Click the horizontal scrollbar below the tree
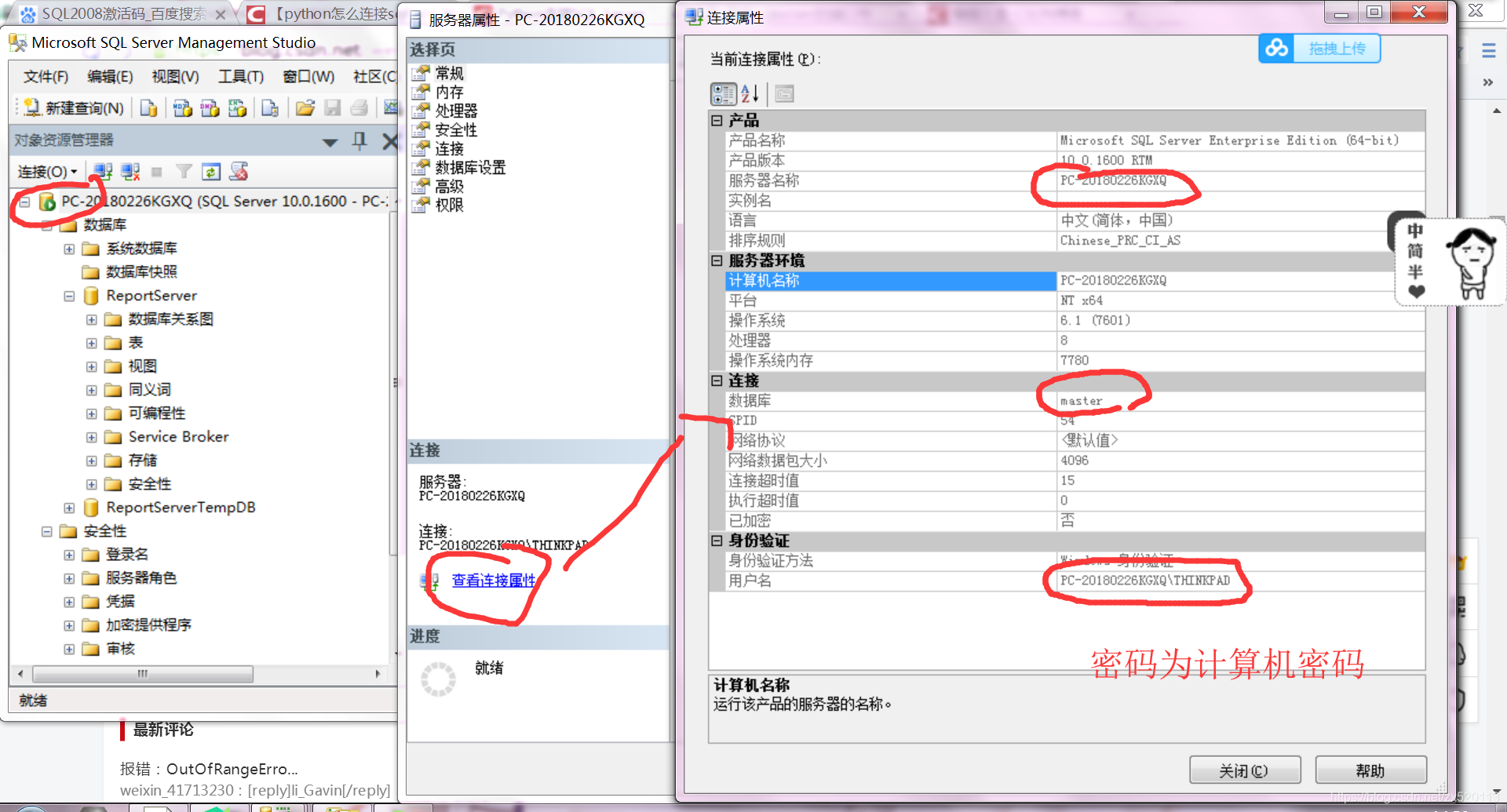 click(141, 674)
